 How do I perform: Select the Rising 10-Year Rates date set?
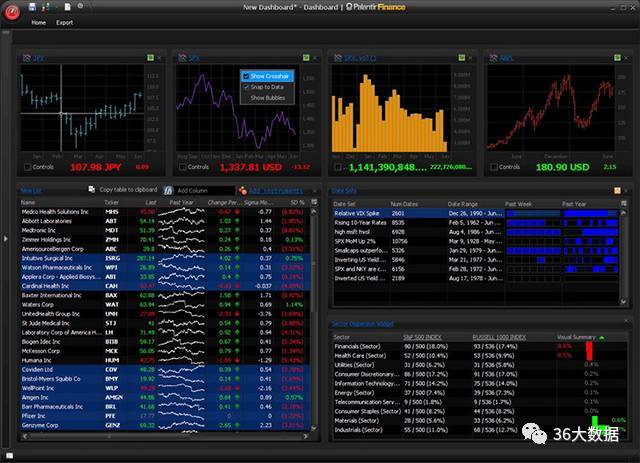point(476,223)
